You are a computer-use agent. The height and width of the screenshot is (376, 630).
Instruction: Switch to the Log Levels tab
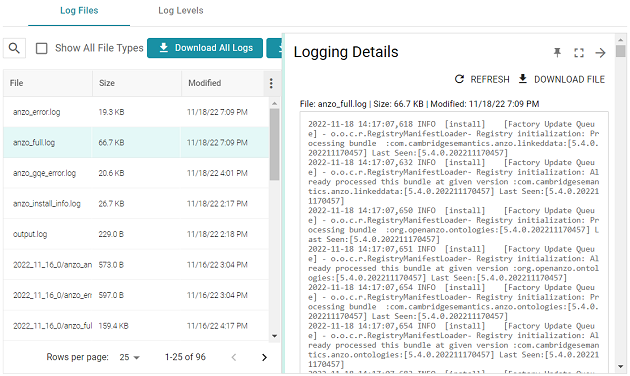181,11
